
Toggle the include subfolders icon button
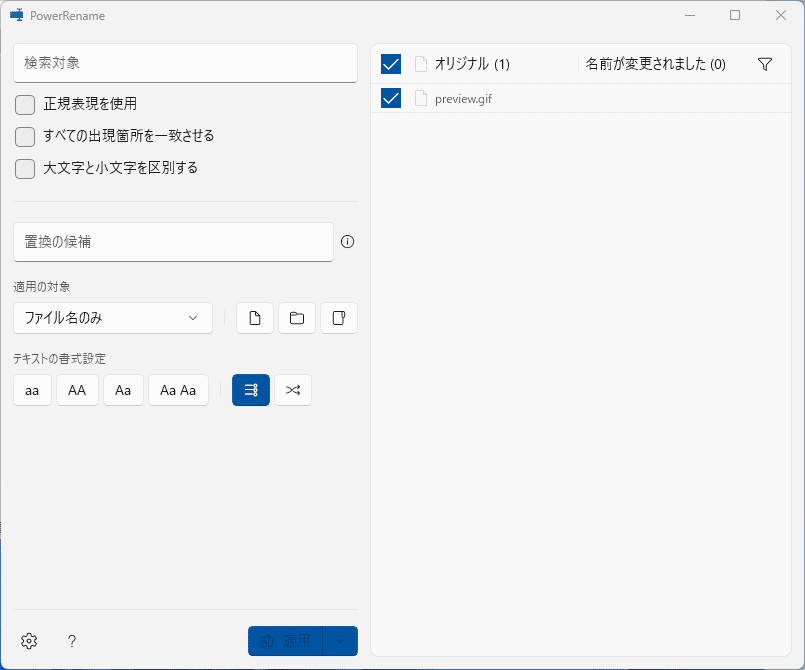tap(339, 318)
